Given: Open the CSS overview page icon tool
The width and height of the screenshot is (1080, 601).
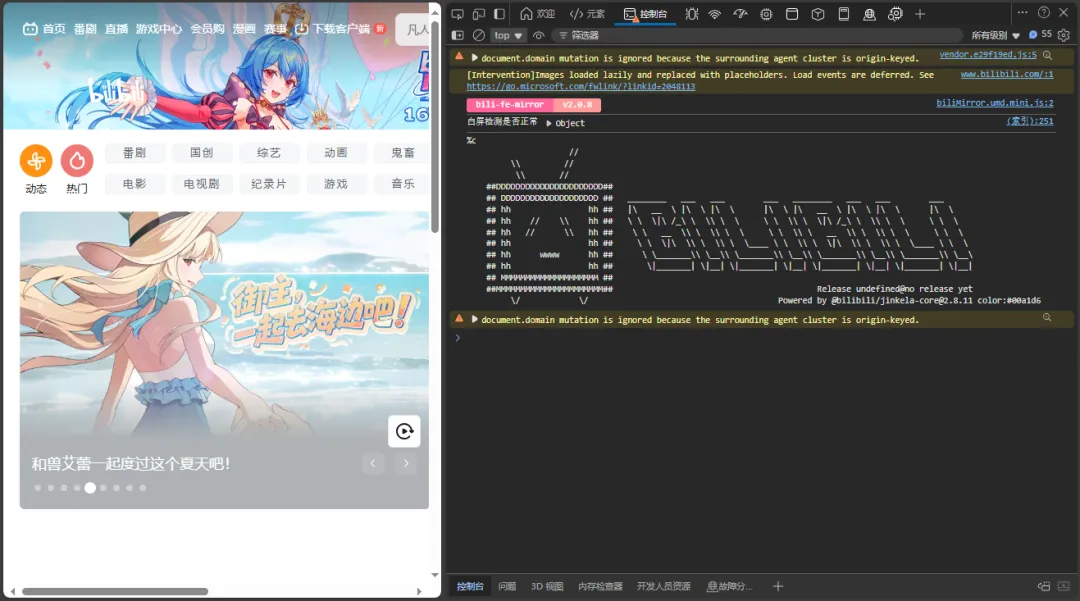Looking at the screenshot, I should click(x=844, y=14).
